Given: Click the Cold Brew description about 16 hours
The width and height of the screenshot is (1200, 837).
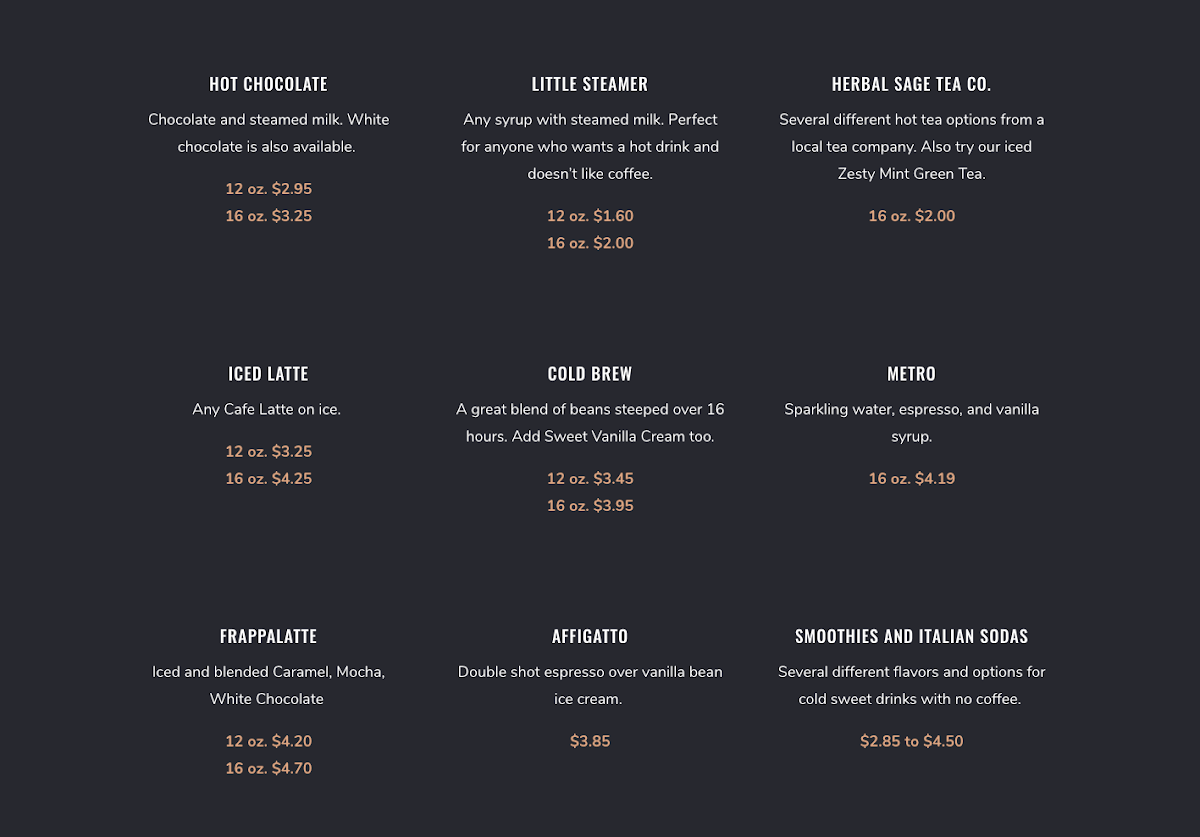Looking at the screenshot, I should [590, 423].
